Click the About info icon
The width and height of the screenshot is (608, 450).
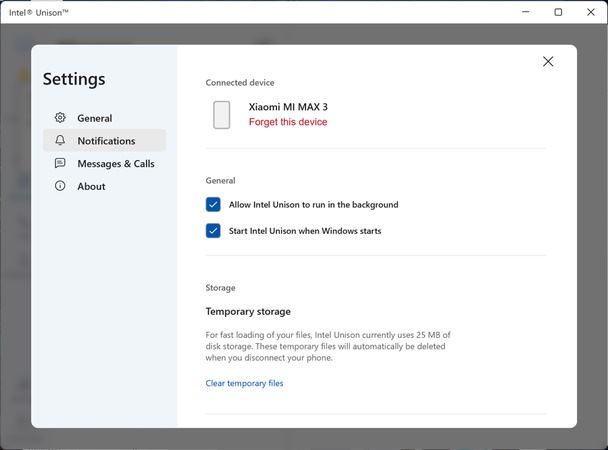(x=60, y=186)
